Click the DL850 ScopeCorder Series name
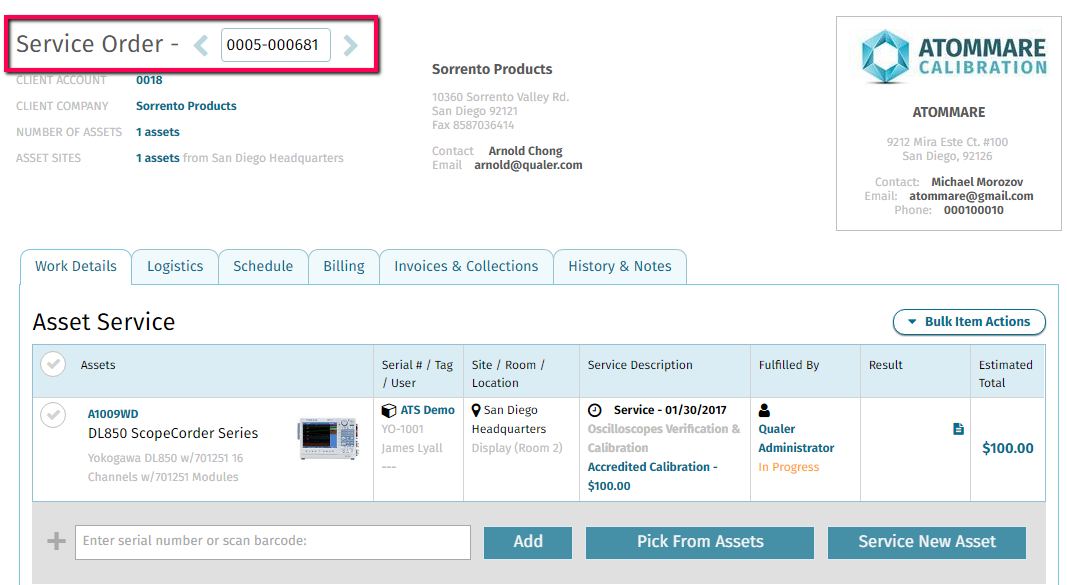Image resolution: width=1067 pixels, height=585 pixels. (x=173, y=433)
